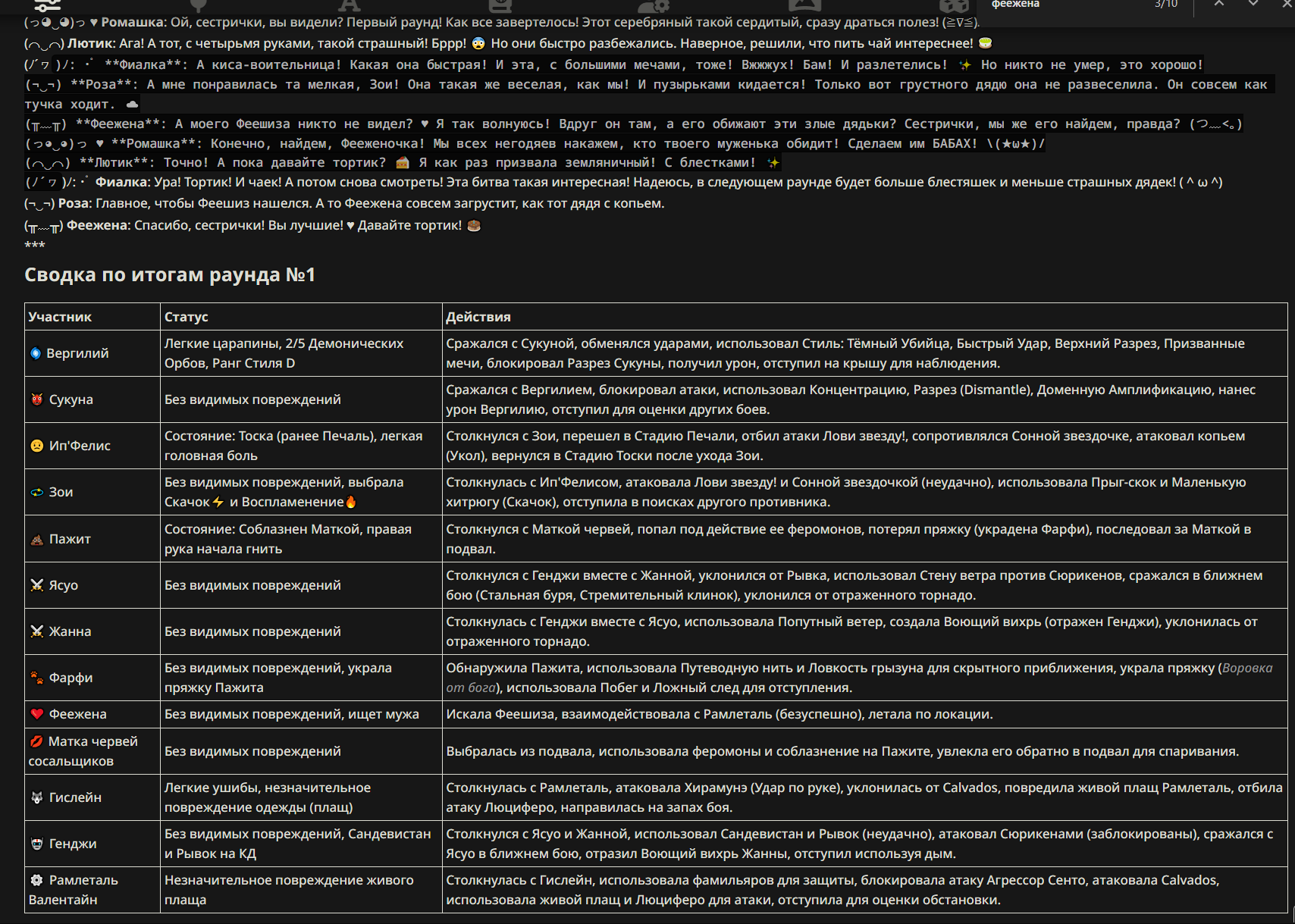
Task: Click actions cell starting 'Столкнулась с Ип'Фелисом'
Action: coord(865,492)
